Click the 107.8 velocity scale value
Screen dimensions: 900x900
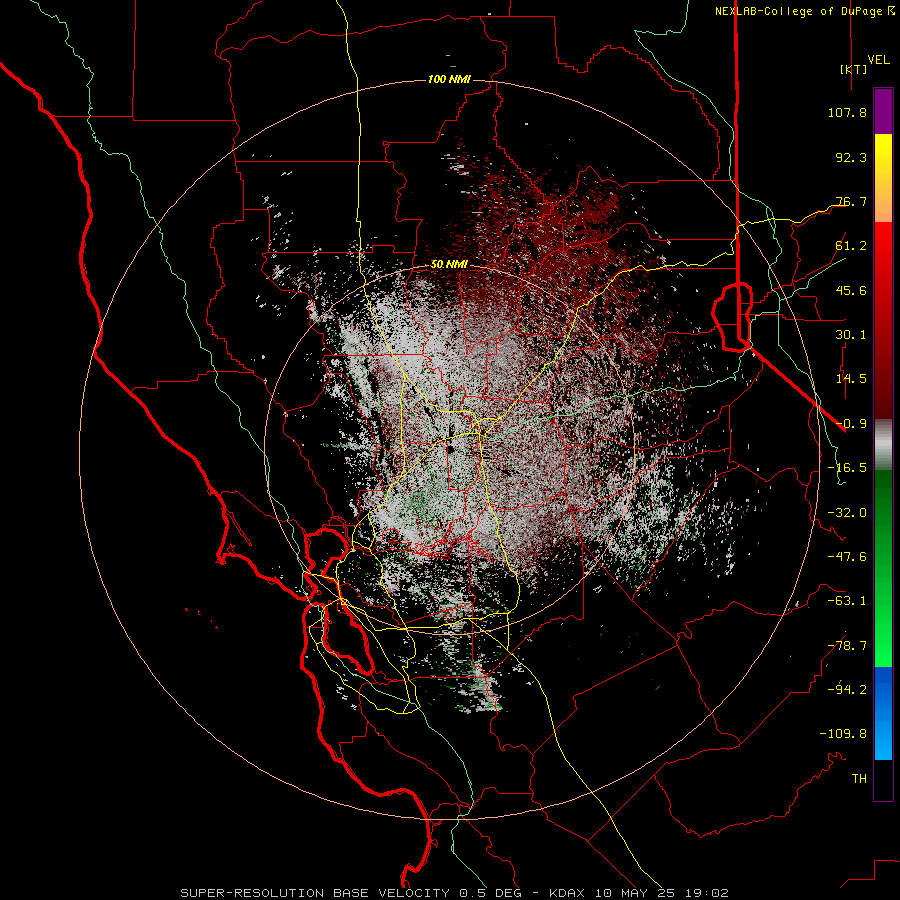coord(847,112)
